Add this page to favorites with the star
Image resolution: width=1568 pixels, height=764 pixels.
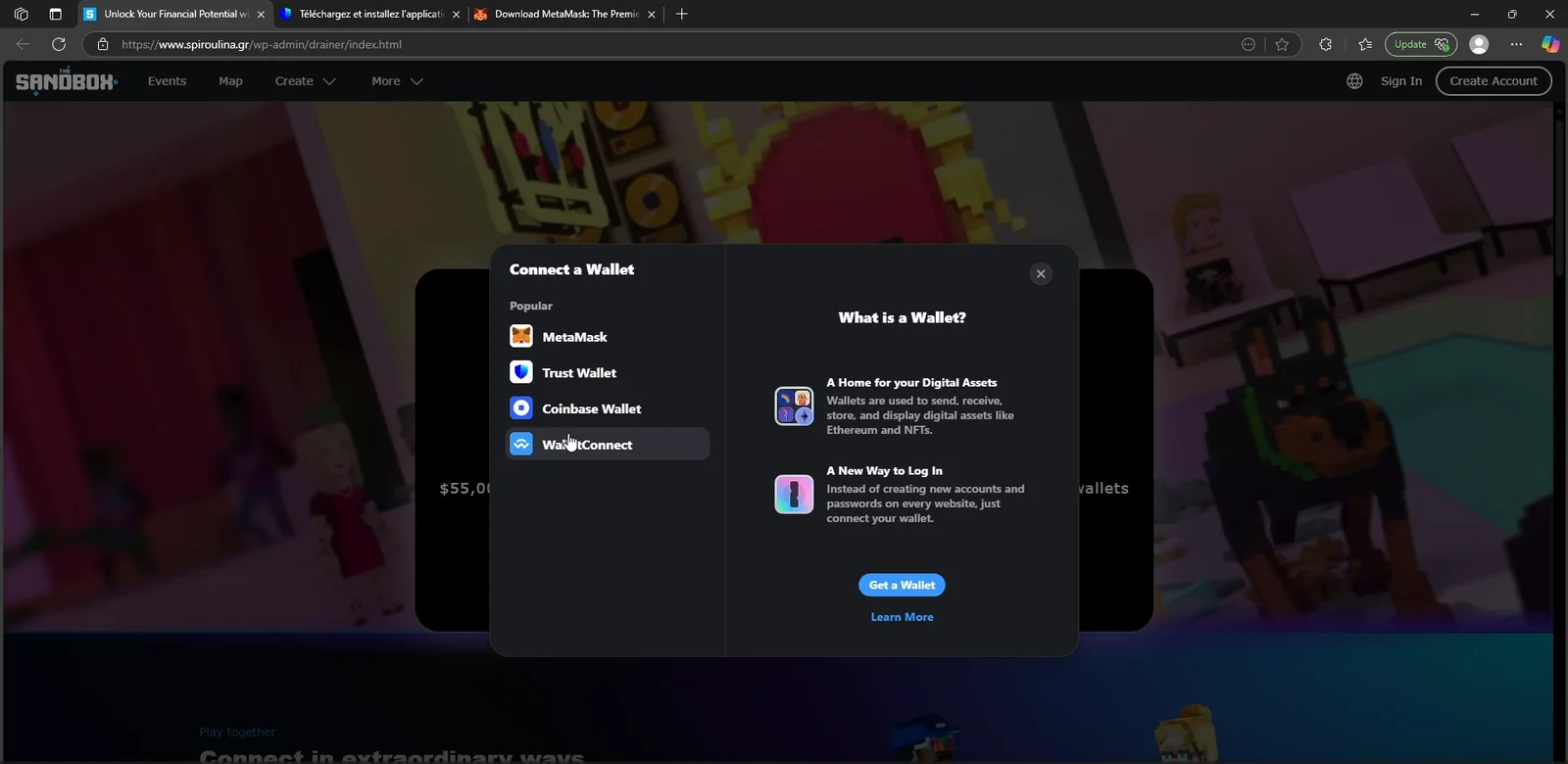click(1282, 44)
